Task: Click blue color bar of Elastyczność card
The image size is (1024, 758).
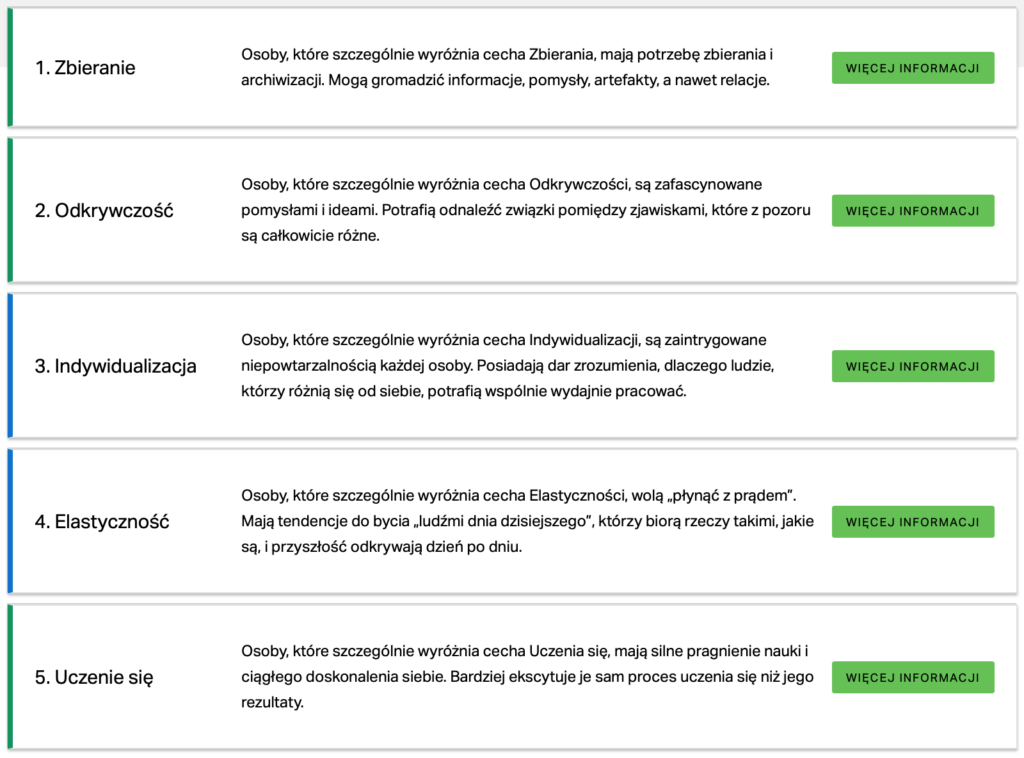Action: (10, 521)
